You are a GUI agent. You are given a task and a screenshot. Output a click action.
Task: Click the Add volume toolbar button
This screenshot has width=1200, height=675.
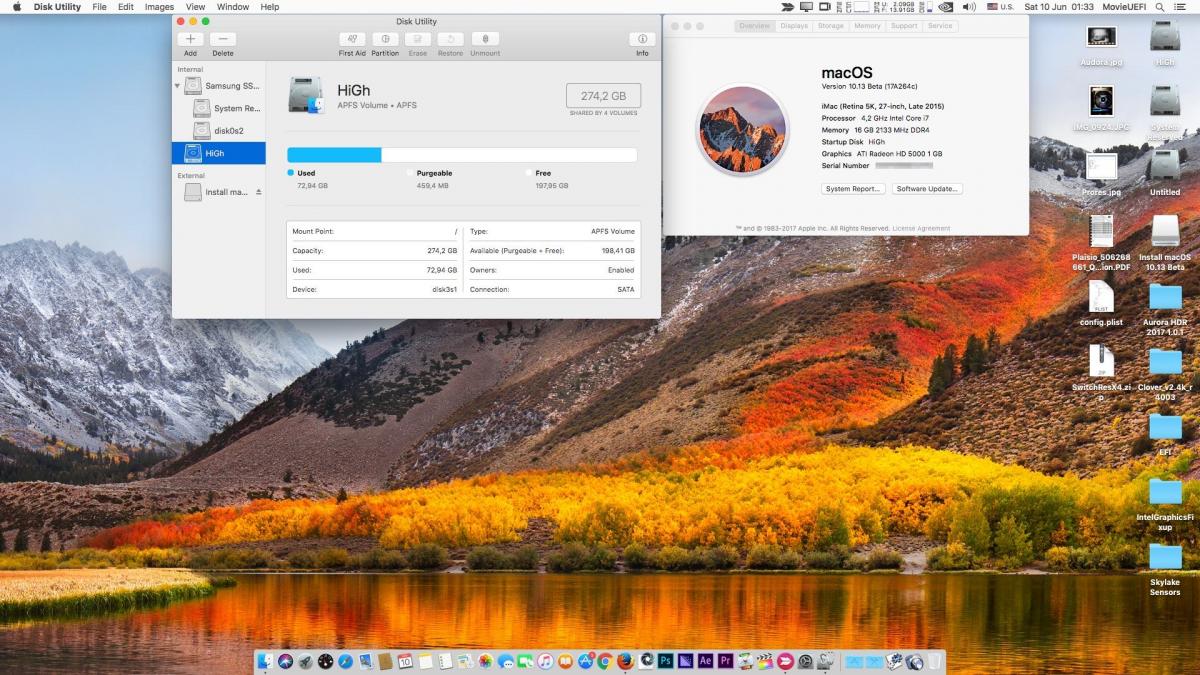tap(190, 39)
